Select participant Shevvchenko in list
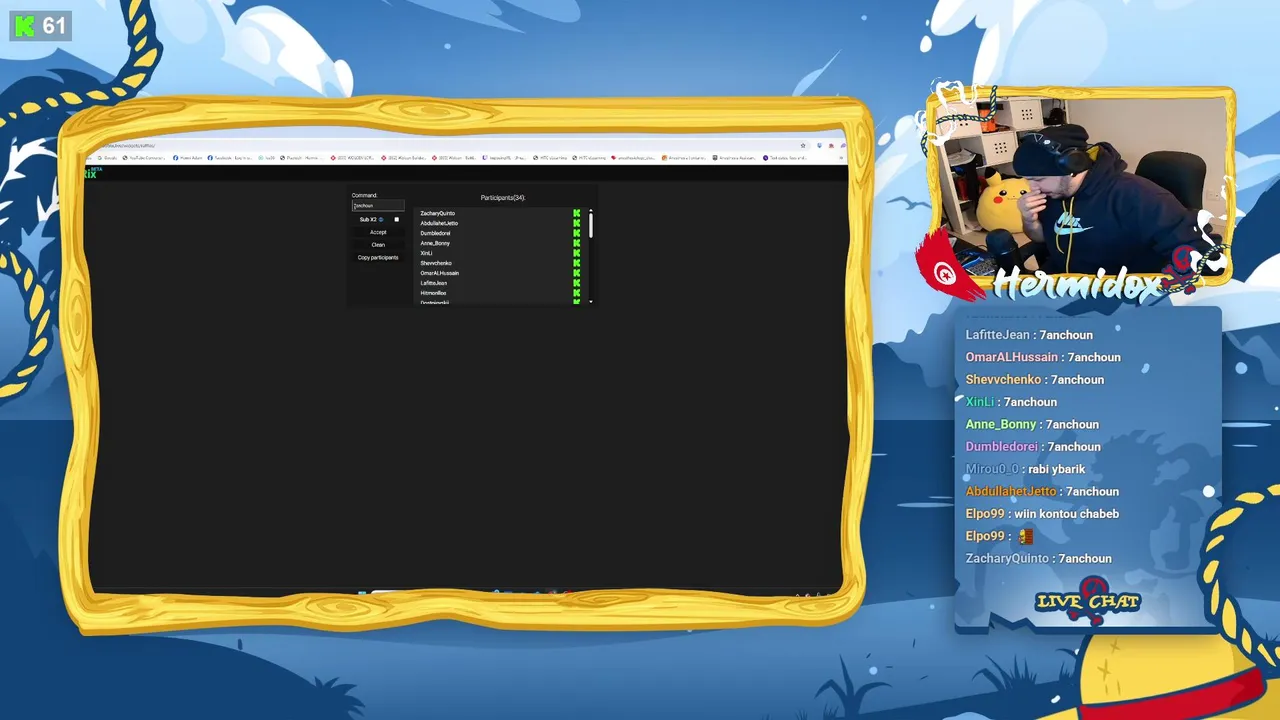 tap(436, 263)
